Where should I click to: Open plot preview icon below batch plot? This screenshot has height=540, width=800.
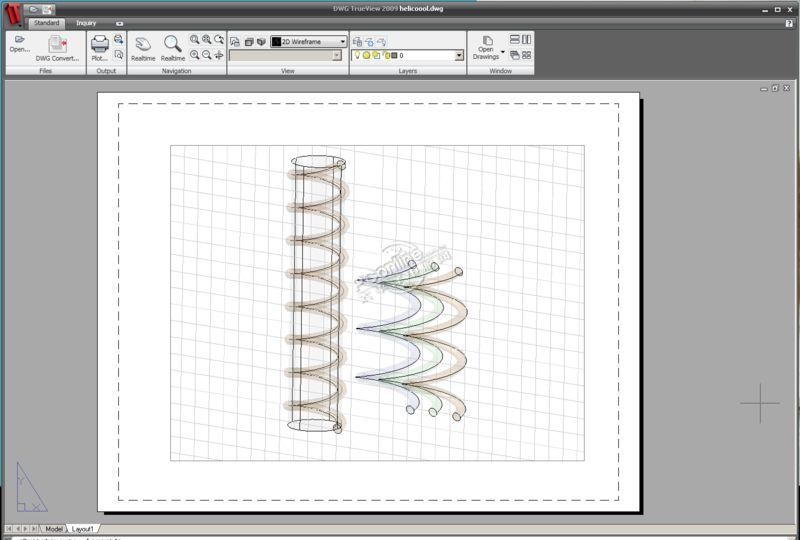click(118, 55)
